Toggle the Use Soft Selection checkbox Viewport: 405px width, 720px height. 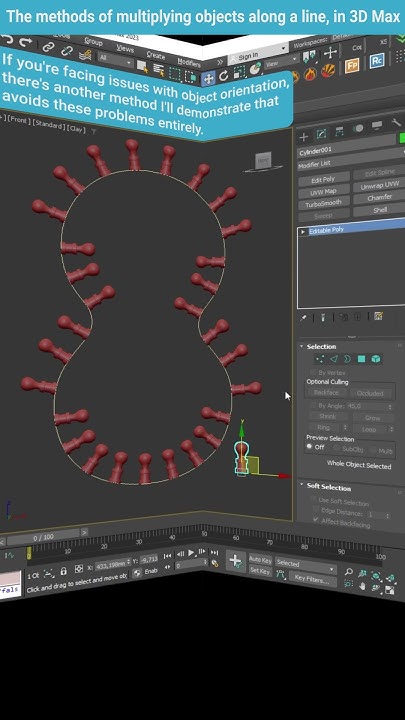click(314, 501)
